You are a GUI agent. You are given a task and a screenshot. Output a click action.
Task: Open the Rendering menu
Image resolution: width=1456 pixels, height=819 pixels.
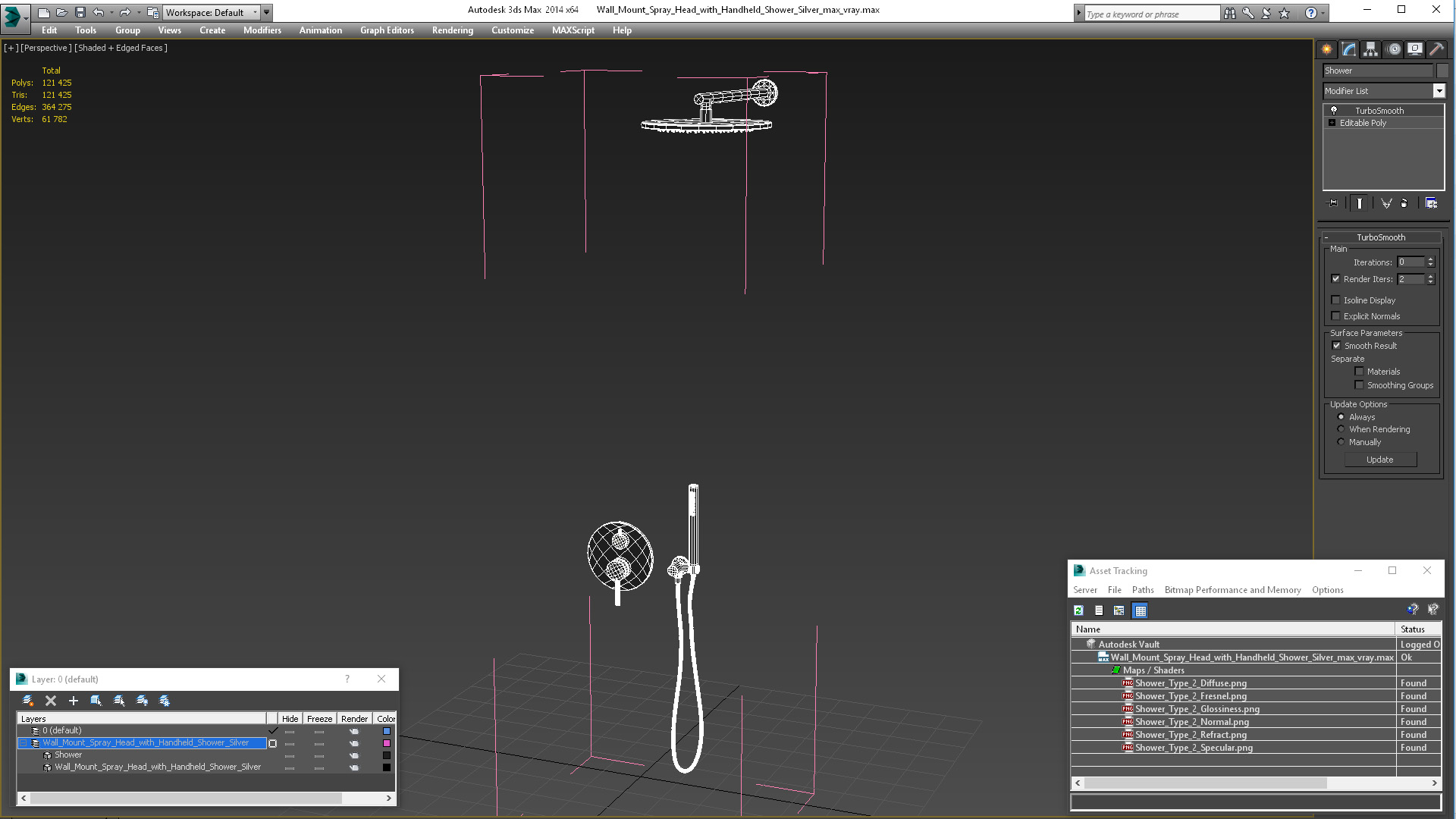coord(452,30)
